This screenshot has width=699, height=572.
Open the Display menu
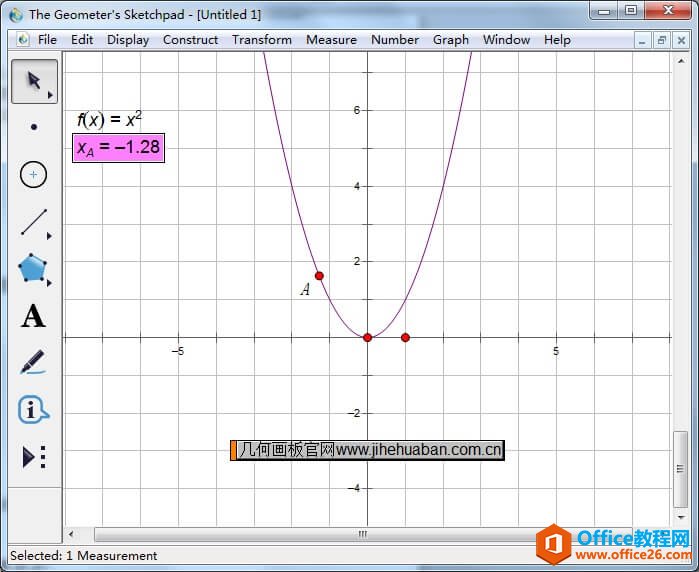[128, 40]
